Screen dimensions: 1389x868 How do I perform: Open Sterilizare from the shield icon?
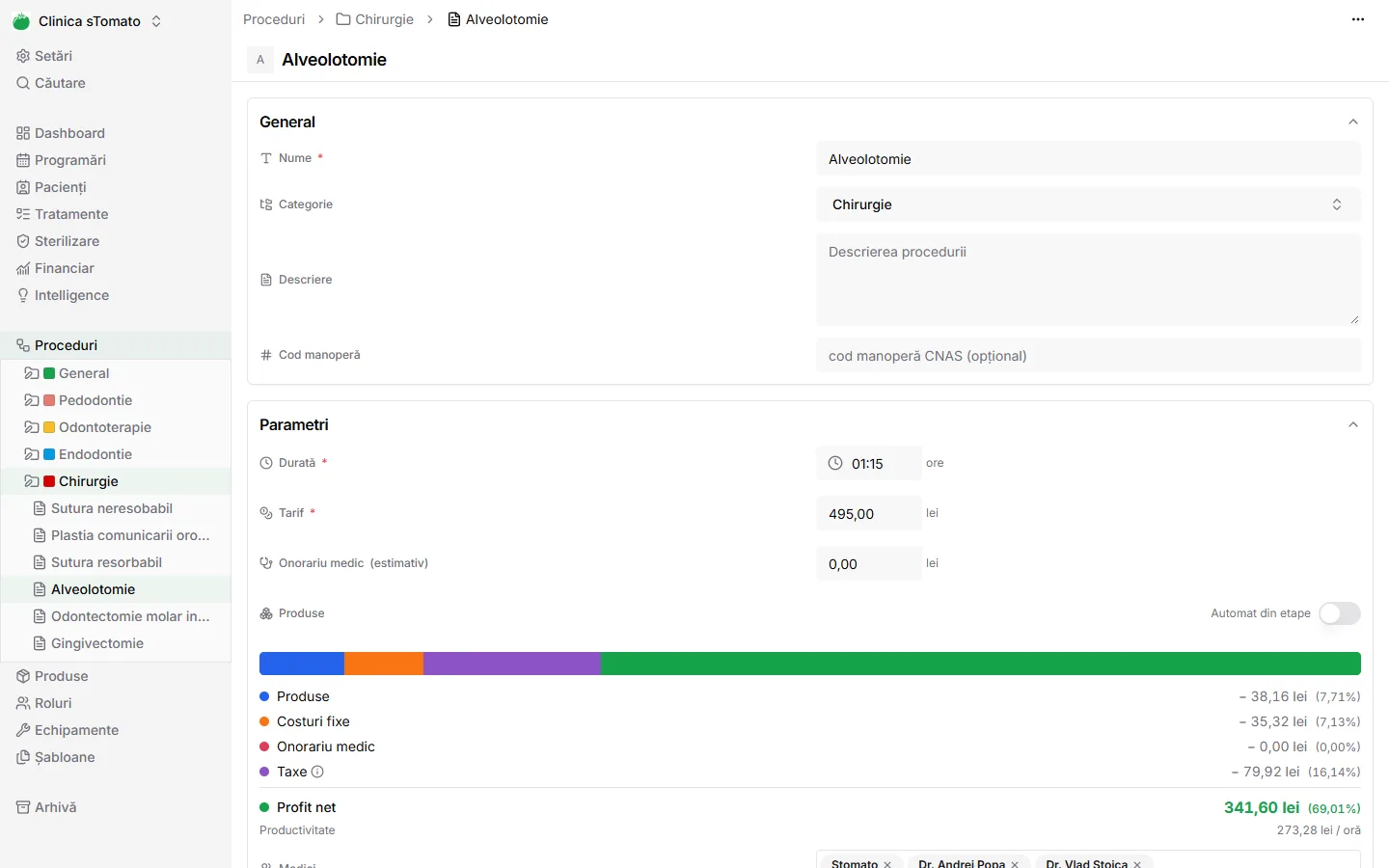point(23,241)
